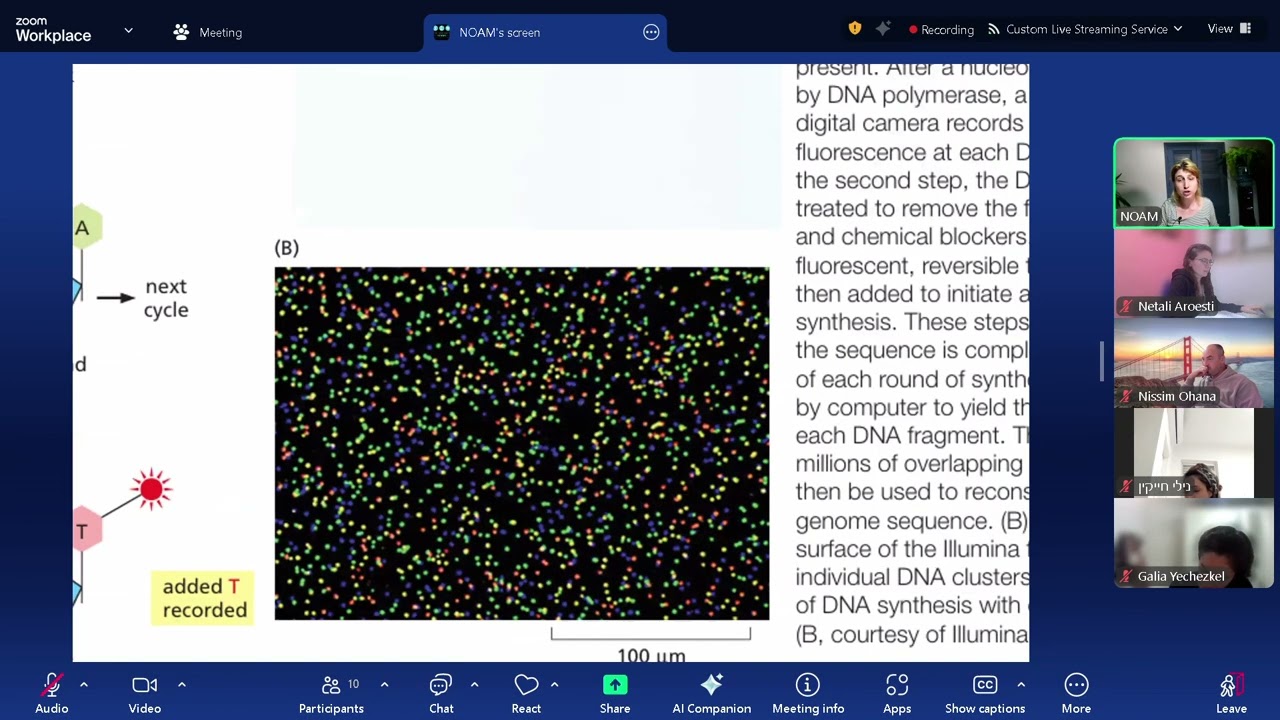Select Nissim Ohana video thumbnail

click(x=1194, y=363)
